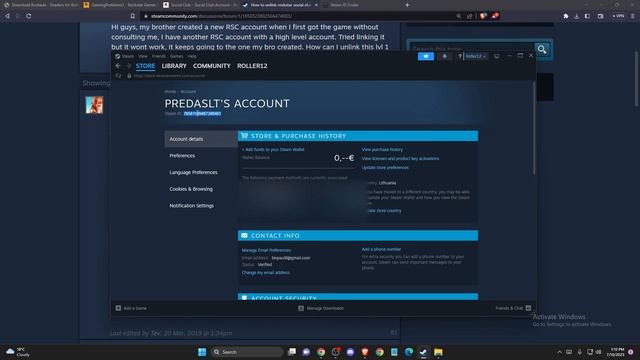
Task: Switch to the COMMUNITY tab
Action: [x=212, y=66]
